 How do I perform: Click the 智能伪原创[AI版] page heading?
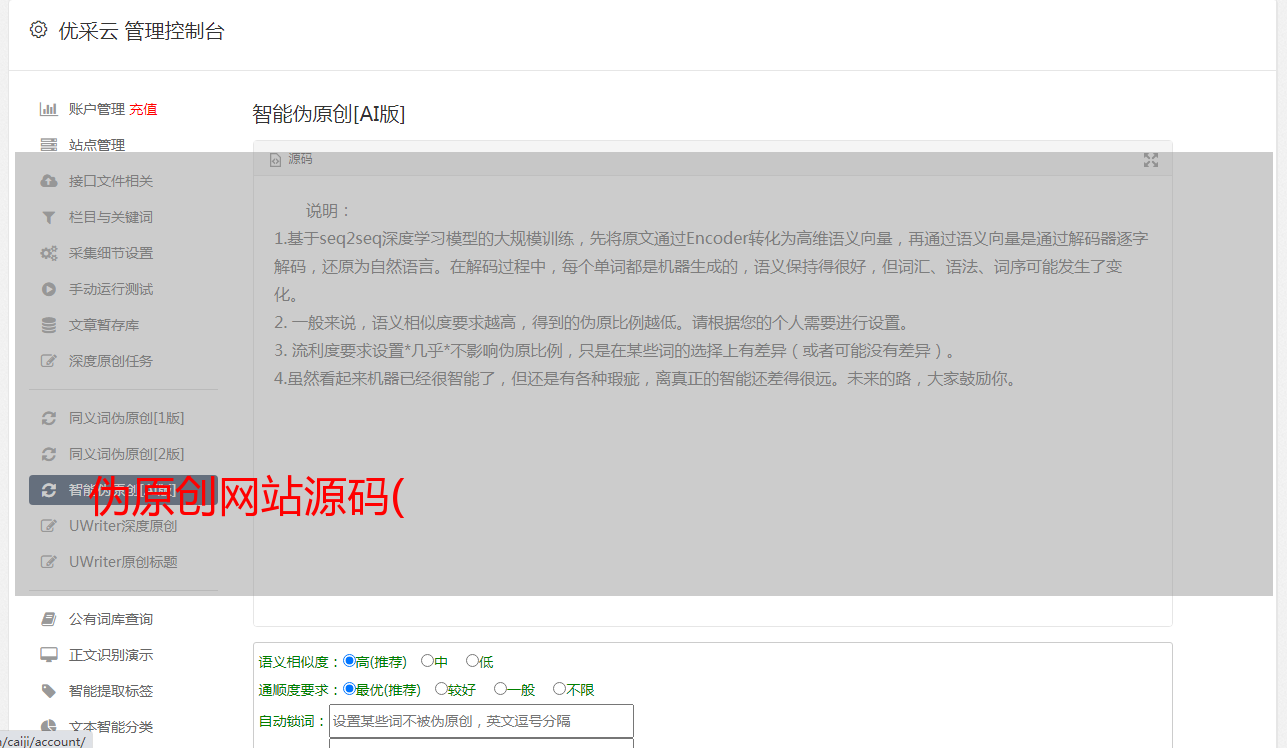coord(329,114)
